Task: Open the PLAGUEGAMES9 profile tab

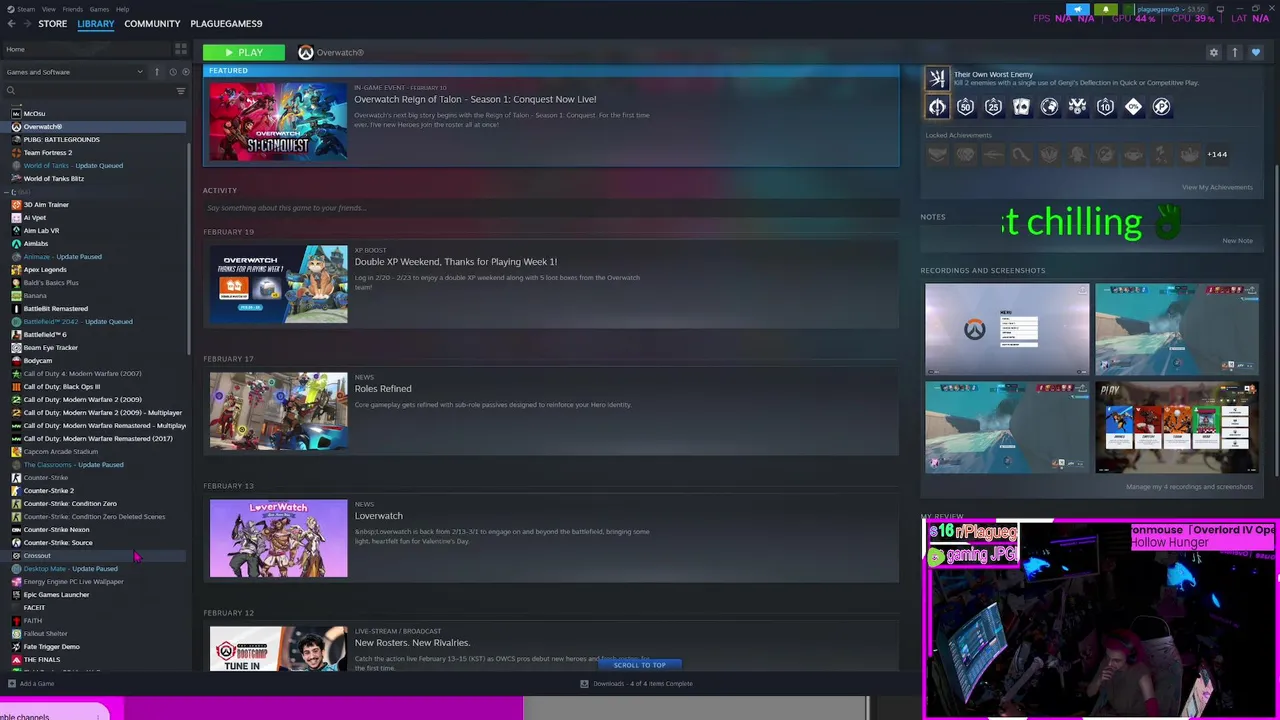Action: (226, 24)
